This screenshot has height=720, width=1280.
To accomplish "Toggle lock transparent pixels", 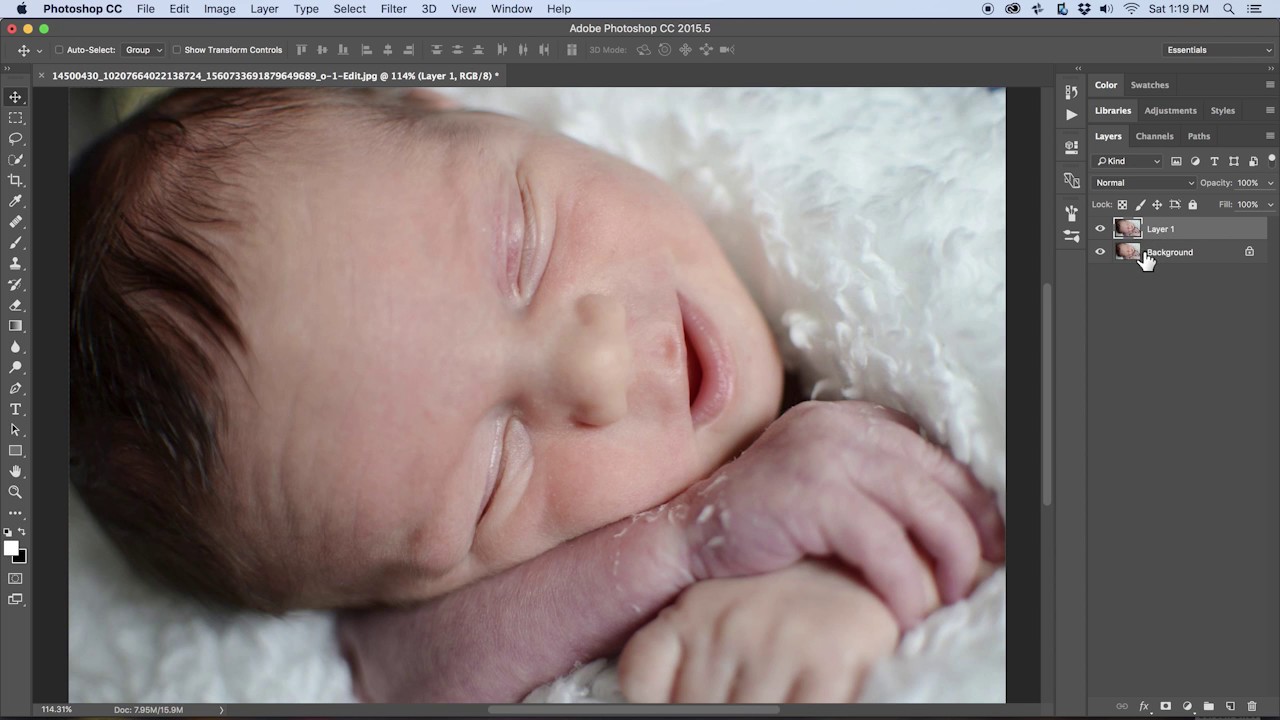I will [1122, 205].
